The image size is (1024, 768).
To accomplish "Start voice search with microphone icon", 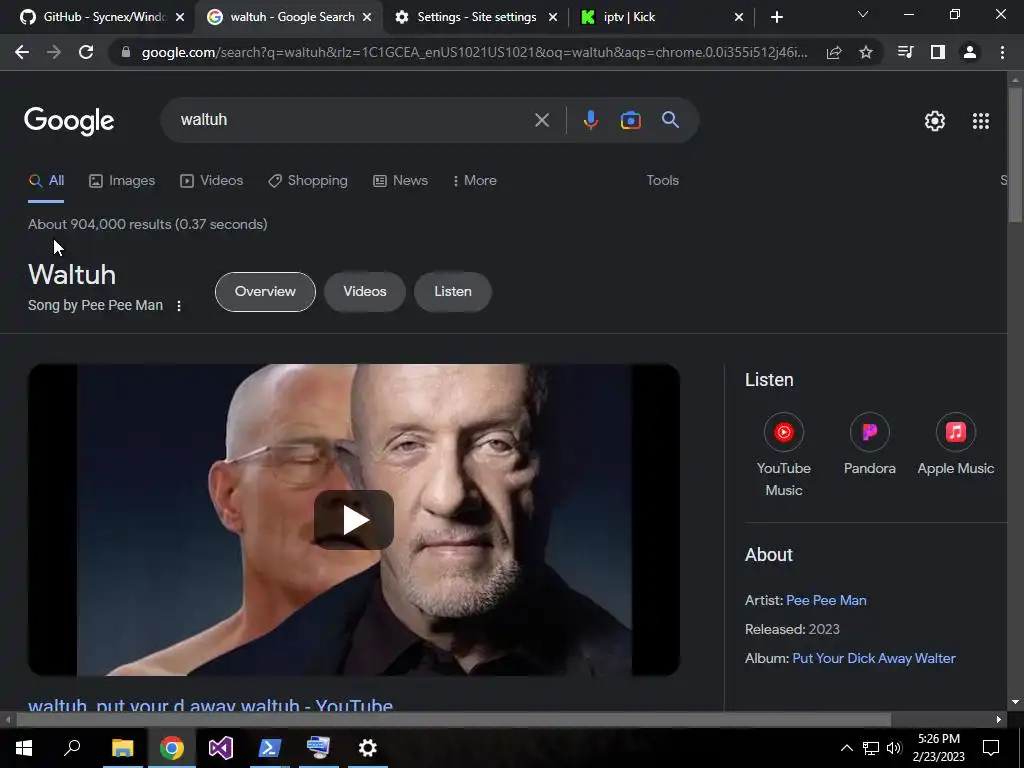I will (590, 120).
